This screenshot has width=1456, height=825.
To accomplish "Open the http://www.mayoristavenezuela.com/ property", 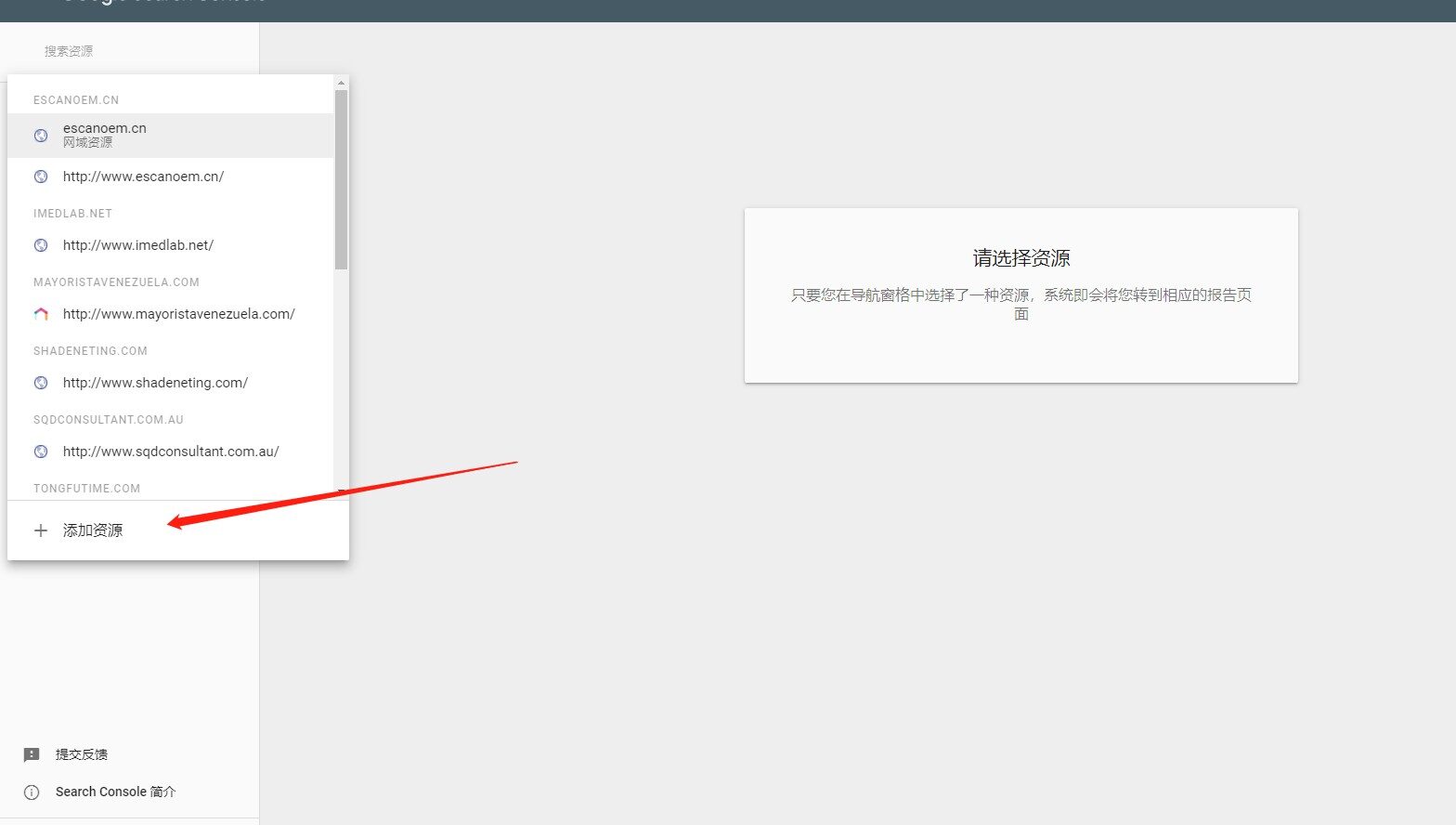I will [x=178, y=314].
